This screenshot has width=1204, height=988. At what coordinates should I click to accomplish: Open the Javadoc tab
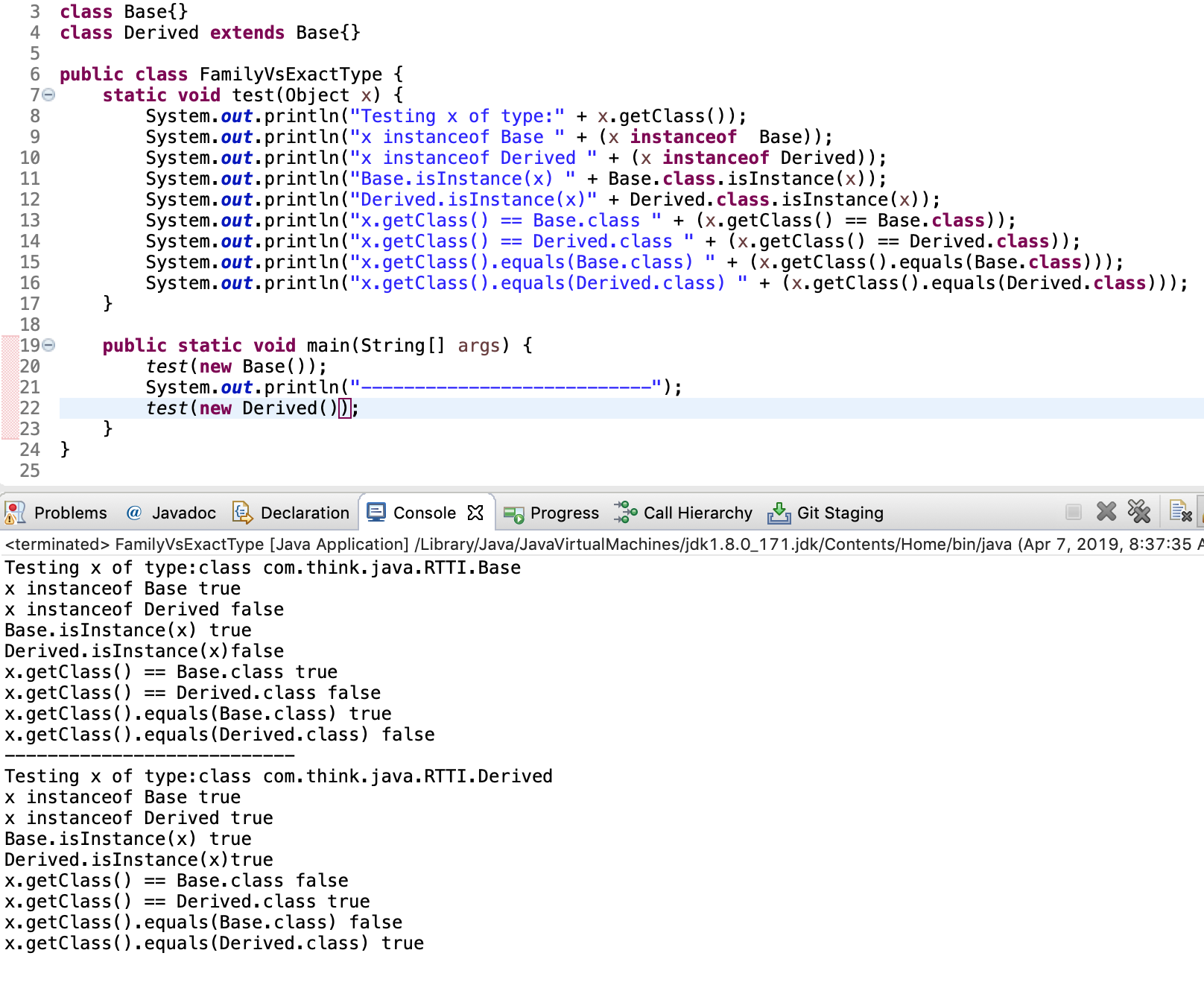coord(184,513)
